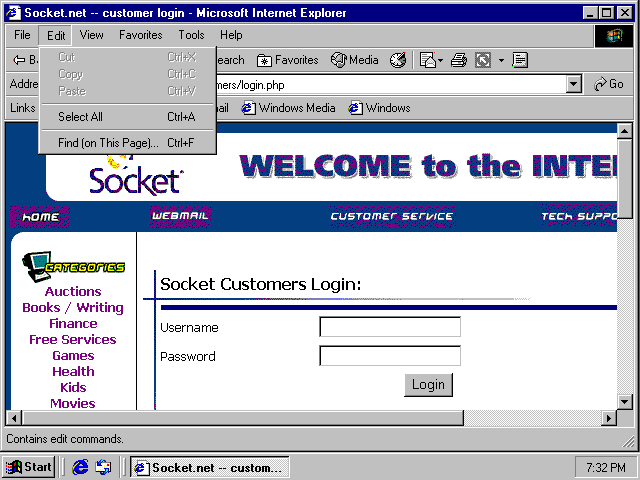Viewport: 640px width, 480px height.
Task: Open the Windows Media links shortcut
Action: point(288,108)
